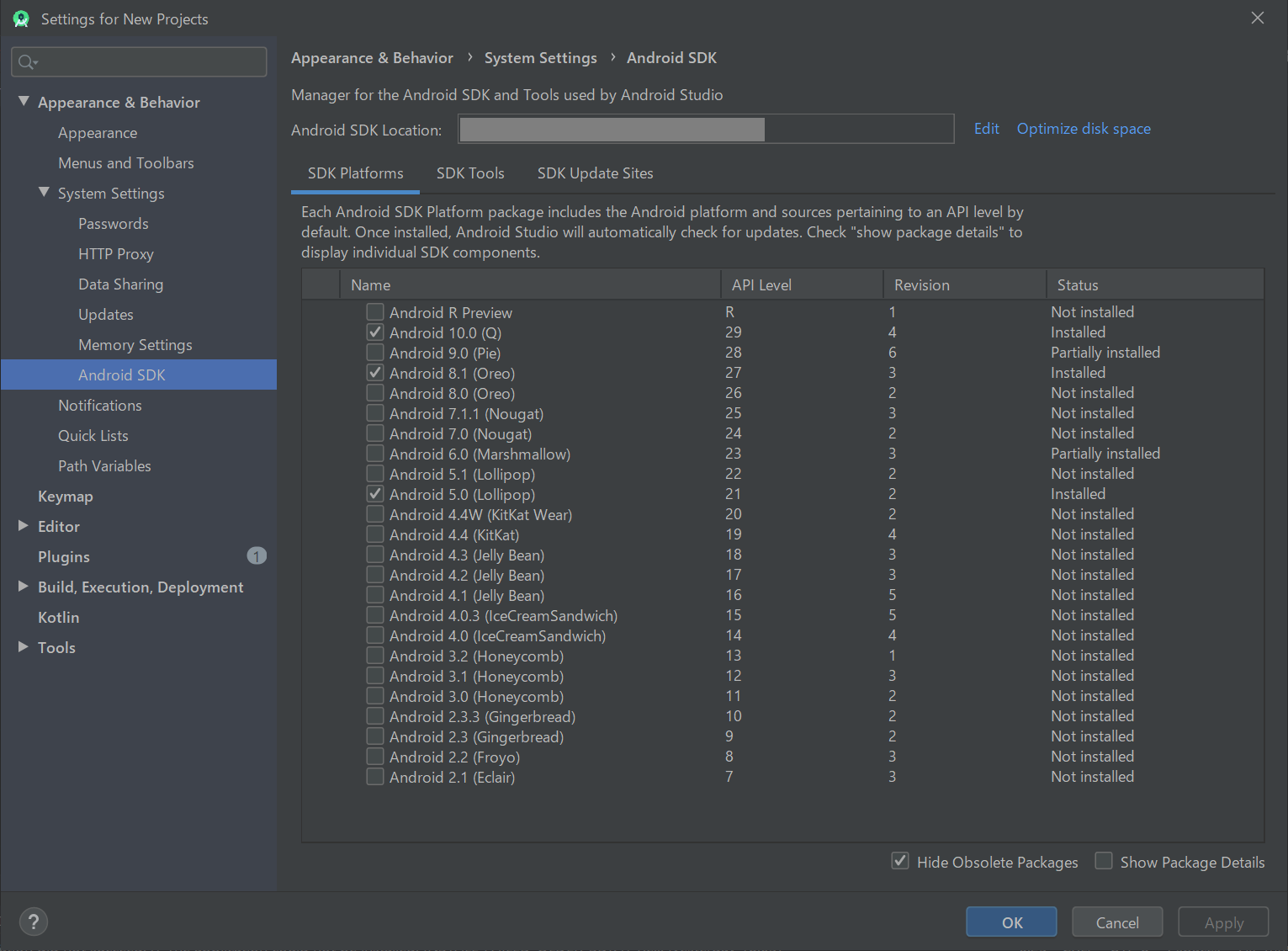Click the Edit SDK location link
This screenshot has height=951, width=1288.
[x=986, y=129]
